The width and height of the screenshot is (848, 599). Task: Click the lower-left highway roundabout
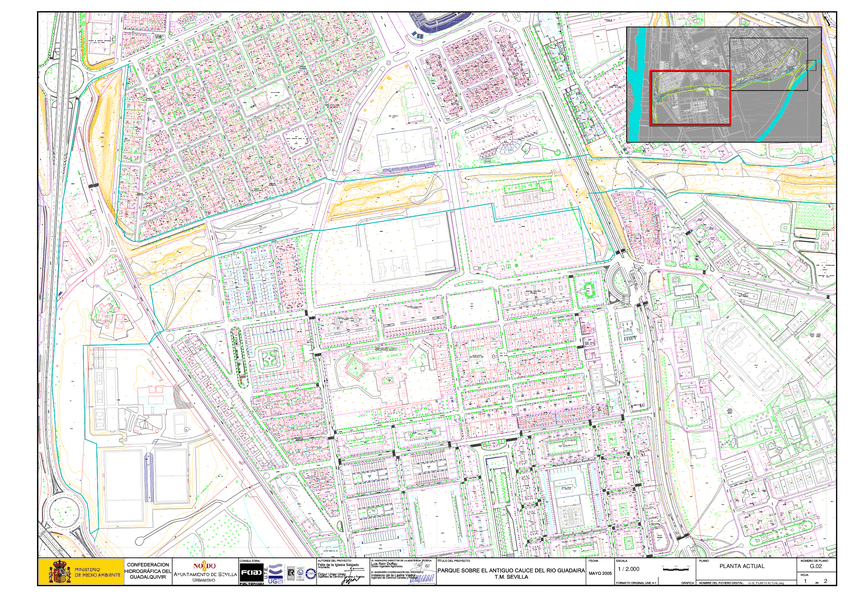65,512
